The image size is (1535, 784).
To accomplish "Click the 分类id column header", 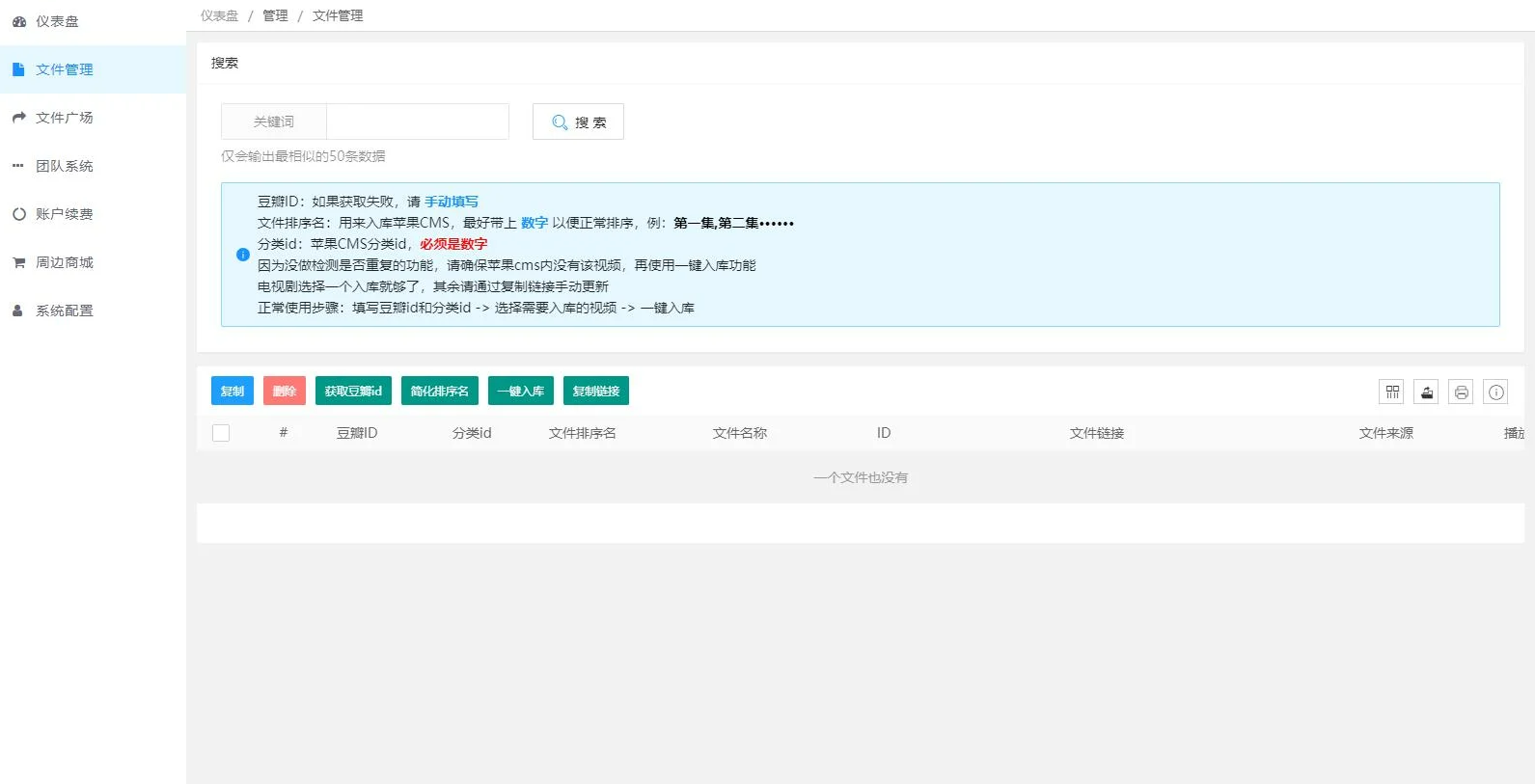I will [x=472, y=433].
